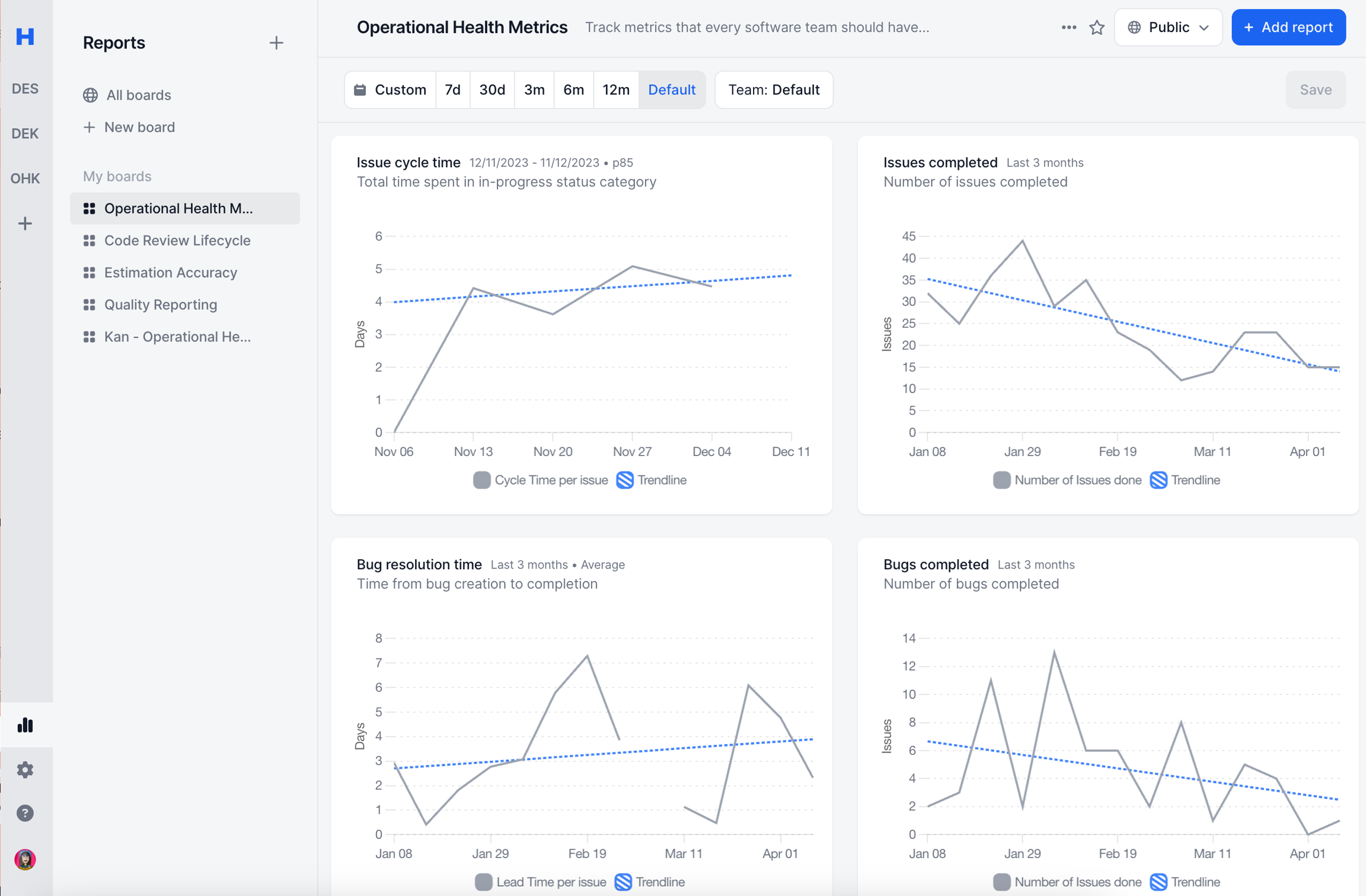Open the user avatar profile
1366x896 pixels.
[25, 859]
